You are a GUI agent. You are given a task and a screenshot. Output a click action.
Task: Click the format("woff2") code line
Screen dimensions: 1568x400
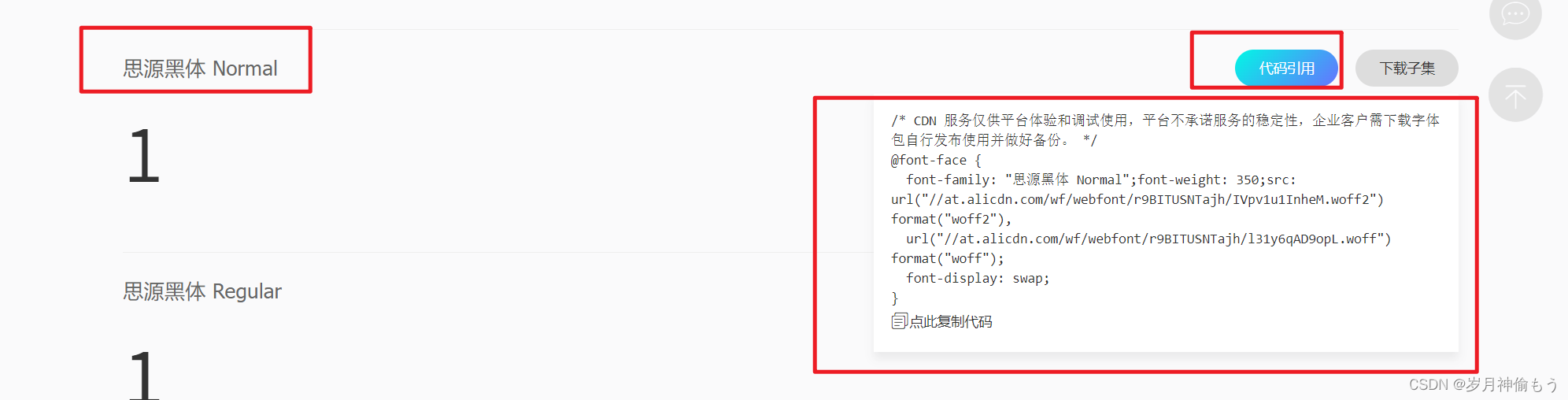point(951,219)
